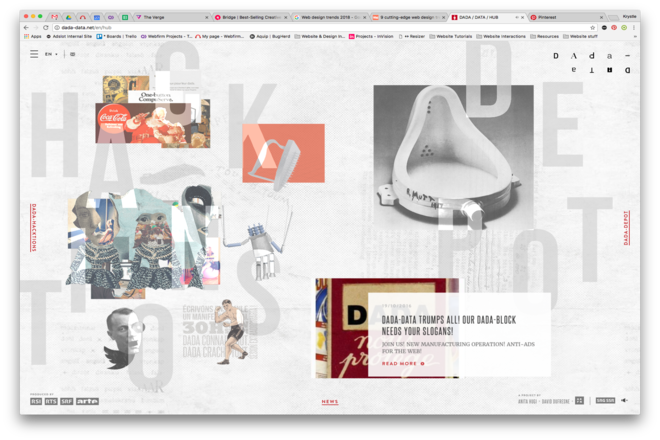Mute audio on the DADA / DATA / HUB tab
The width and height of the screenshot is (660, 440).
[517, 17]
